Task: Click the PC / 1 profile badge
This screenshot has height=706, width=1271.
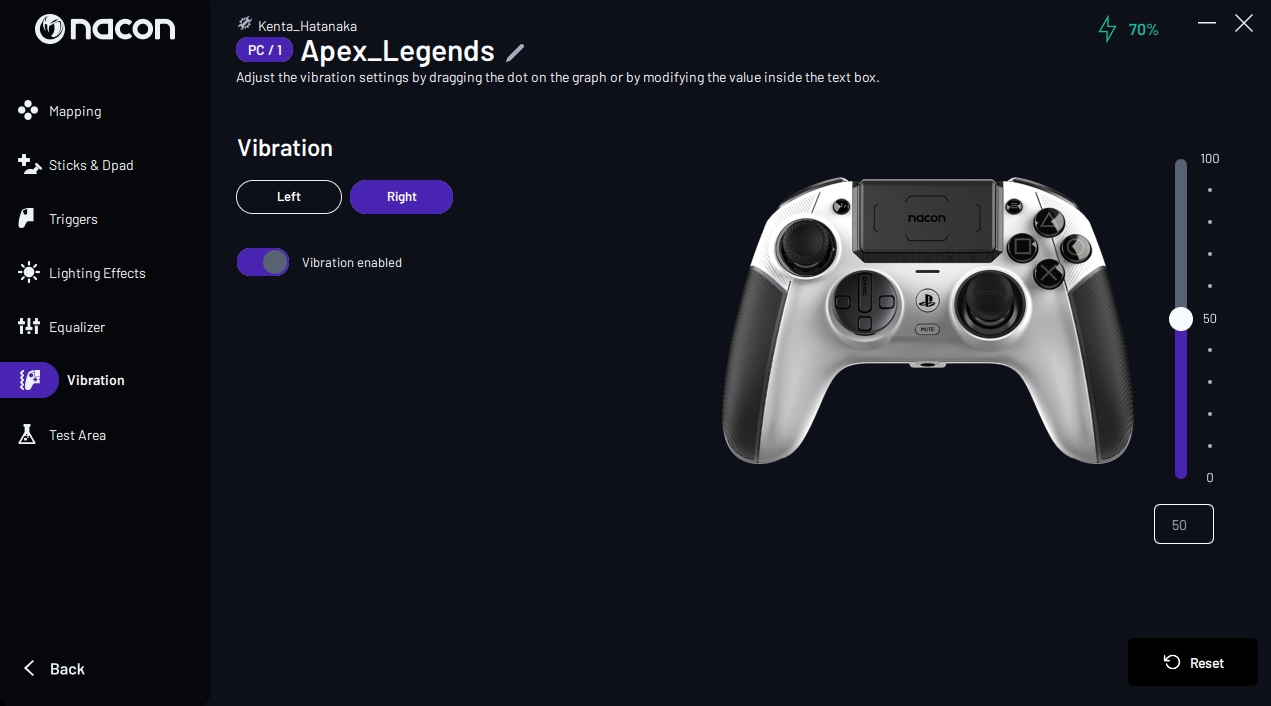Action: [x=264, y=50]
